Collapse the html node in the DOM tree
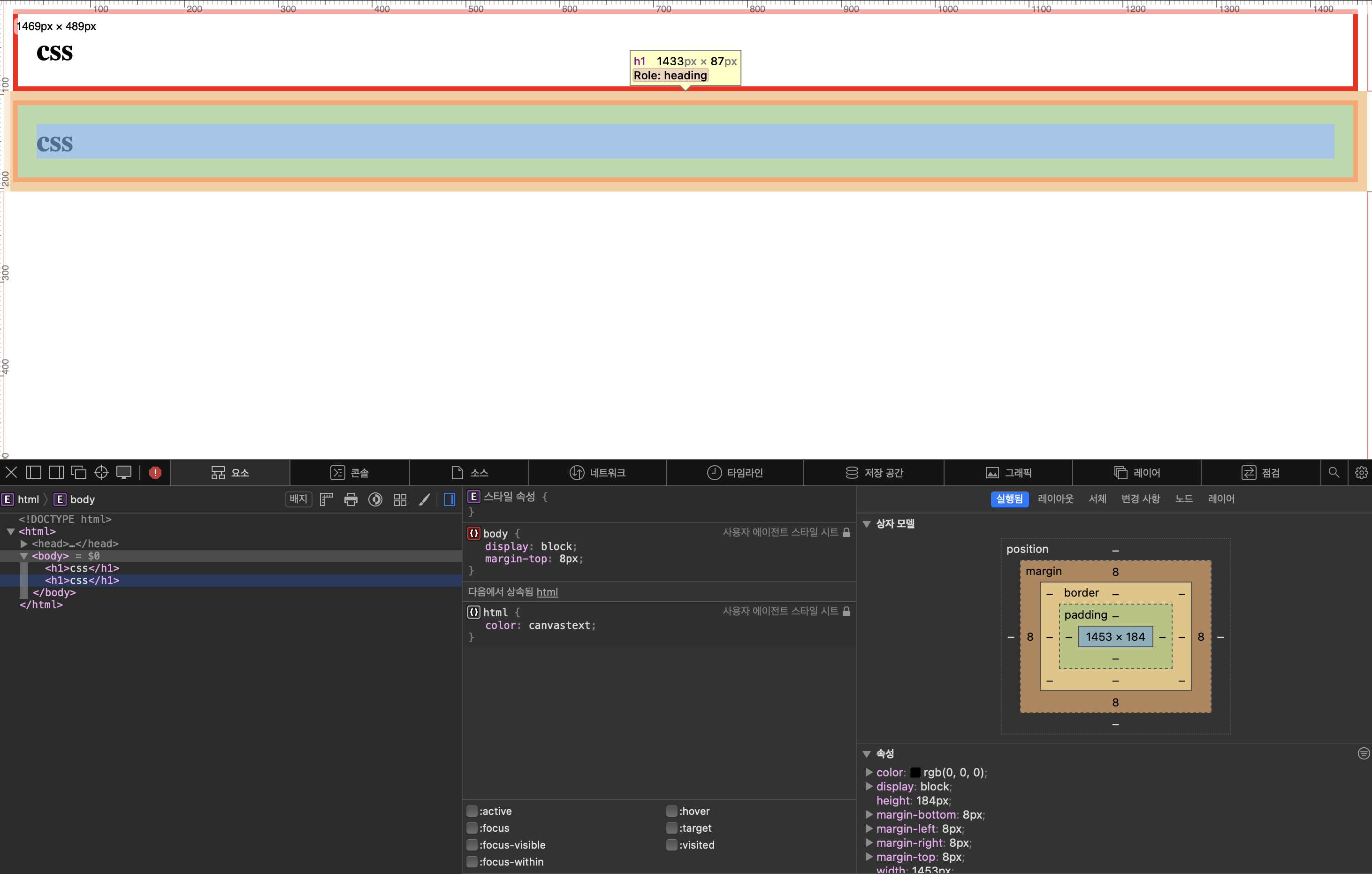Screen dimensions: 1372x874 coord(10,531)
